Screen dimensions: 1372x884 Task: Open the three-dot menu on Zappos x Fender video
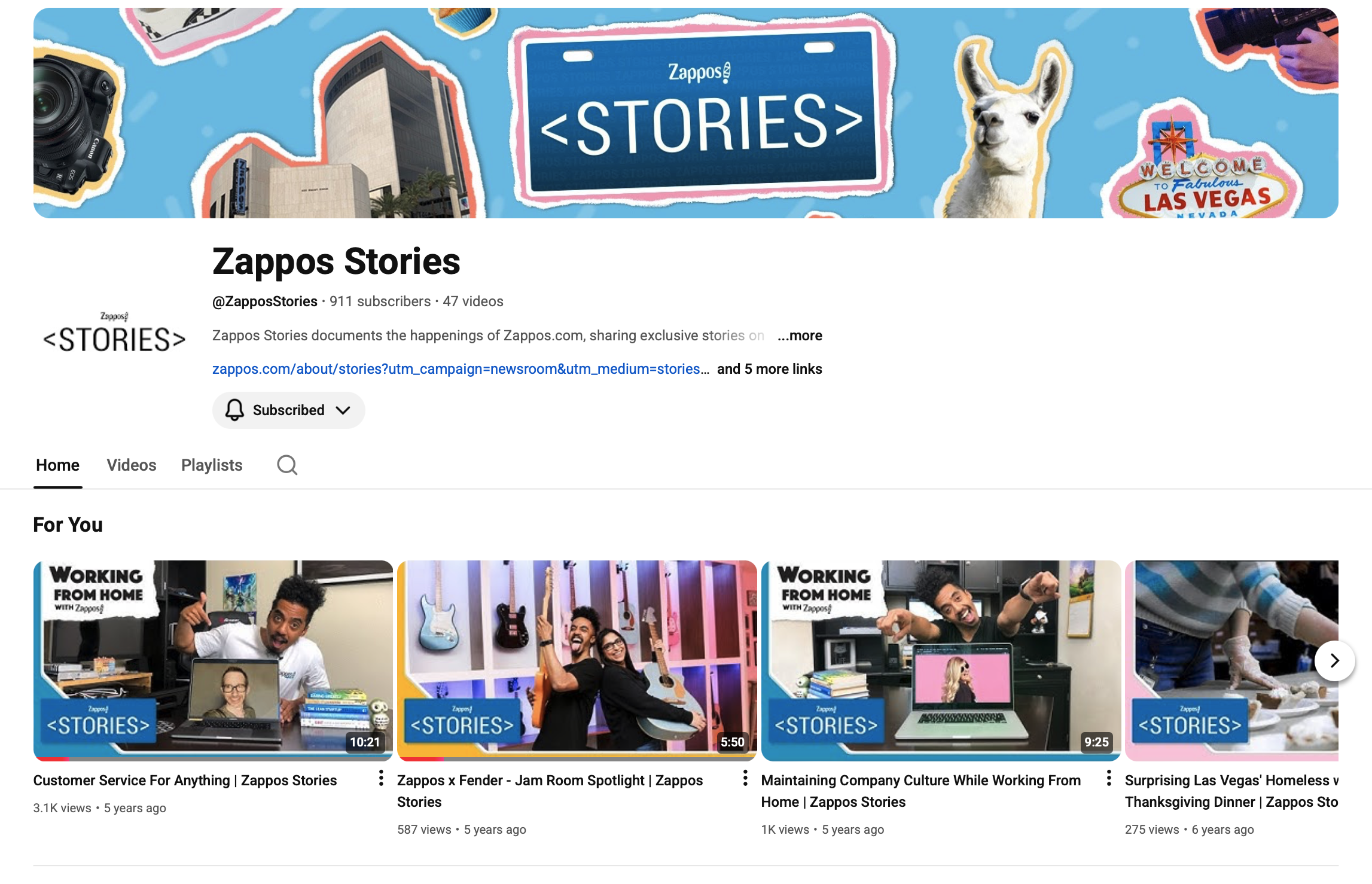tap(745, 779)
